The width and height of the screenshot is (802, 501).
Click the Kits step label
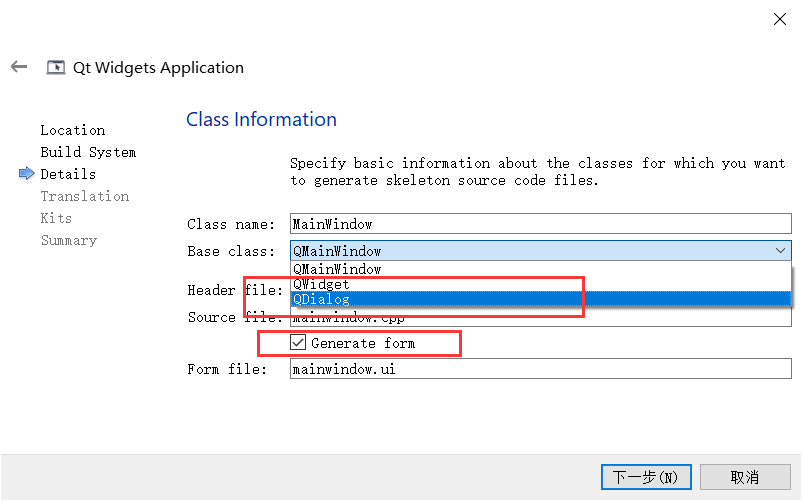click(56, 218)
